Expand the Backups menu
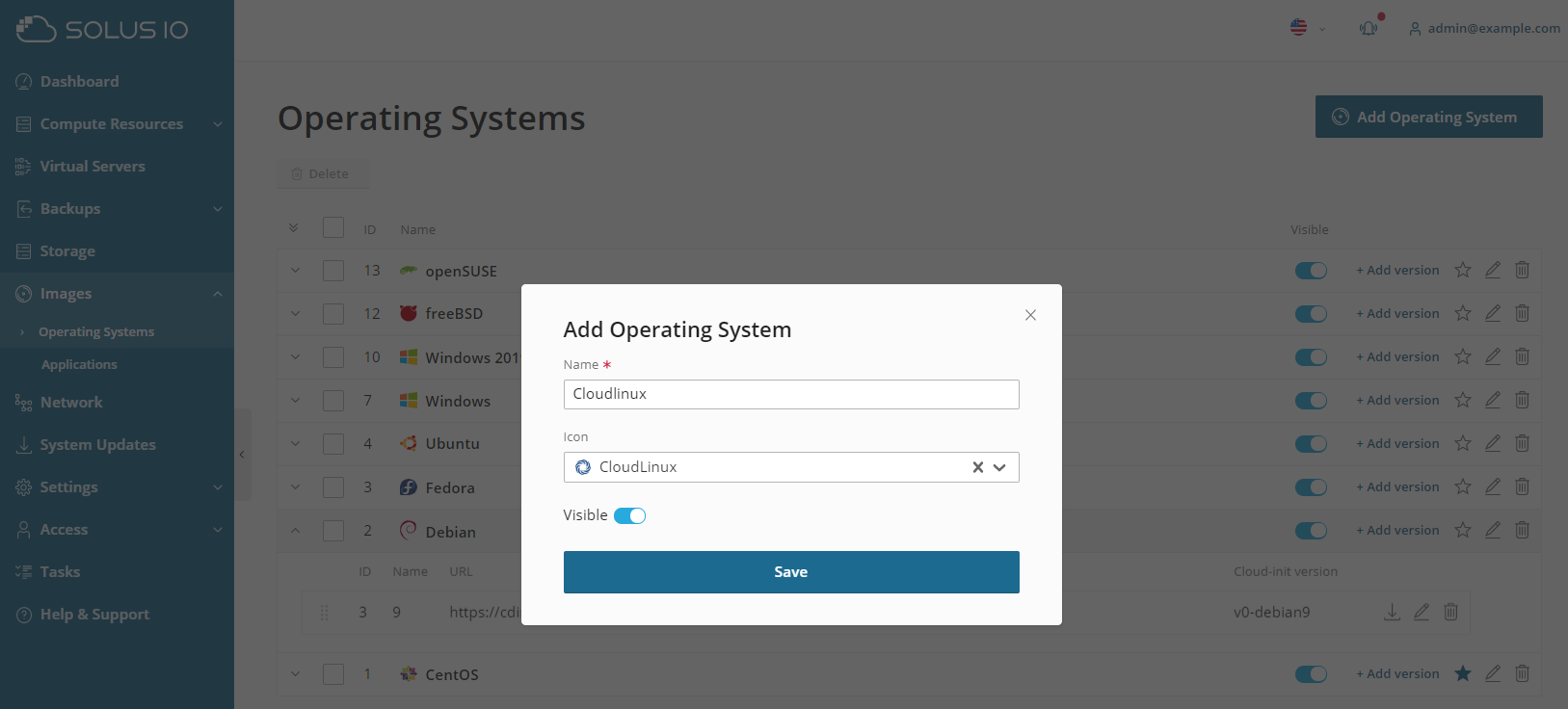Screen dimensions: 1568x709 click(x=117, y=209)
